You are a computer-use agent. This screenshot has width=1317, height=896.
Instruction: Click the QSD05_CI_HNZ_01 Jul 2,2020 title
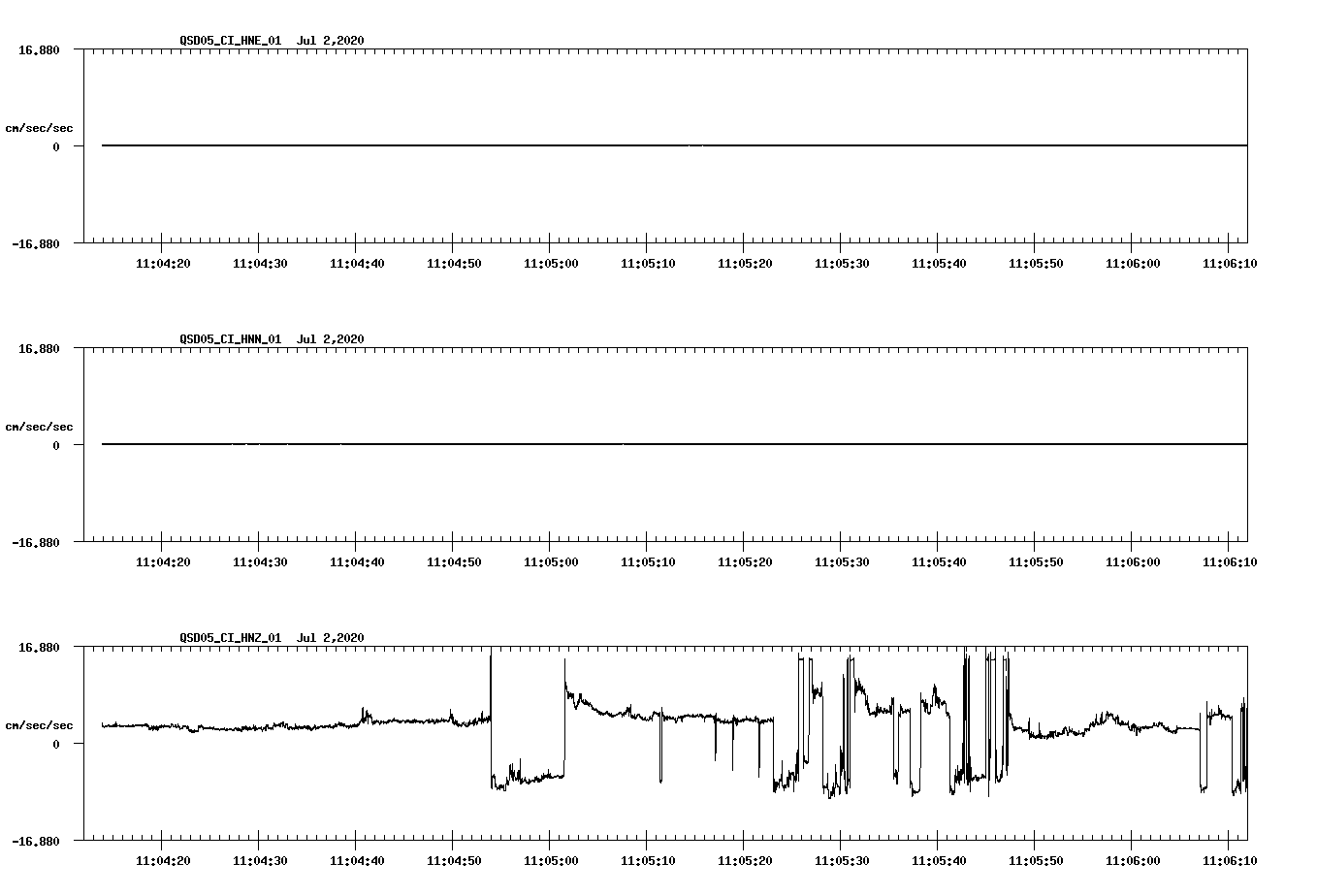pyautogui.click(x=272, y=638)
